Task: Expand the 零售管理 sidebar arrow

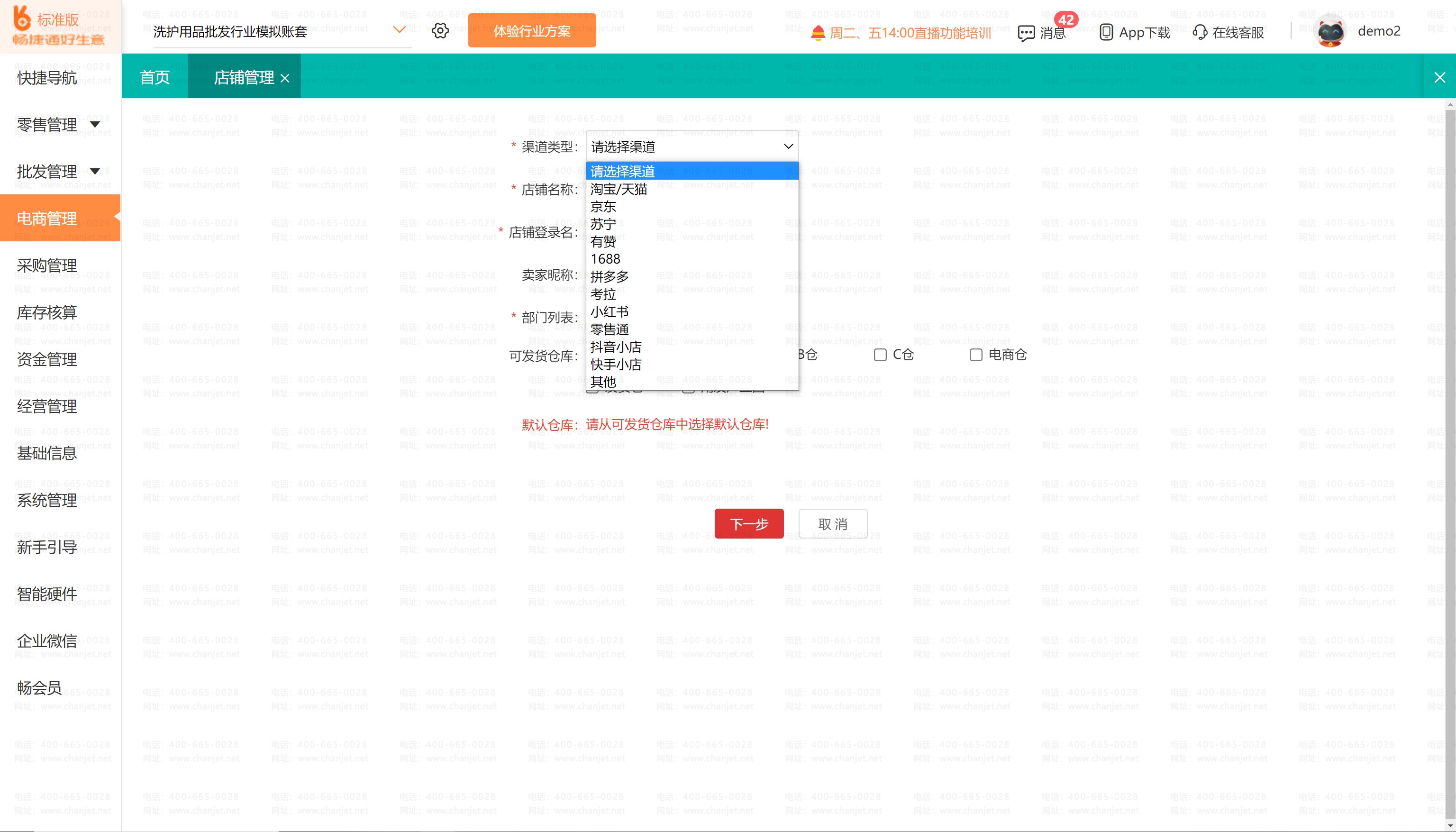Action: pos(95,124)
